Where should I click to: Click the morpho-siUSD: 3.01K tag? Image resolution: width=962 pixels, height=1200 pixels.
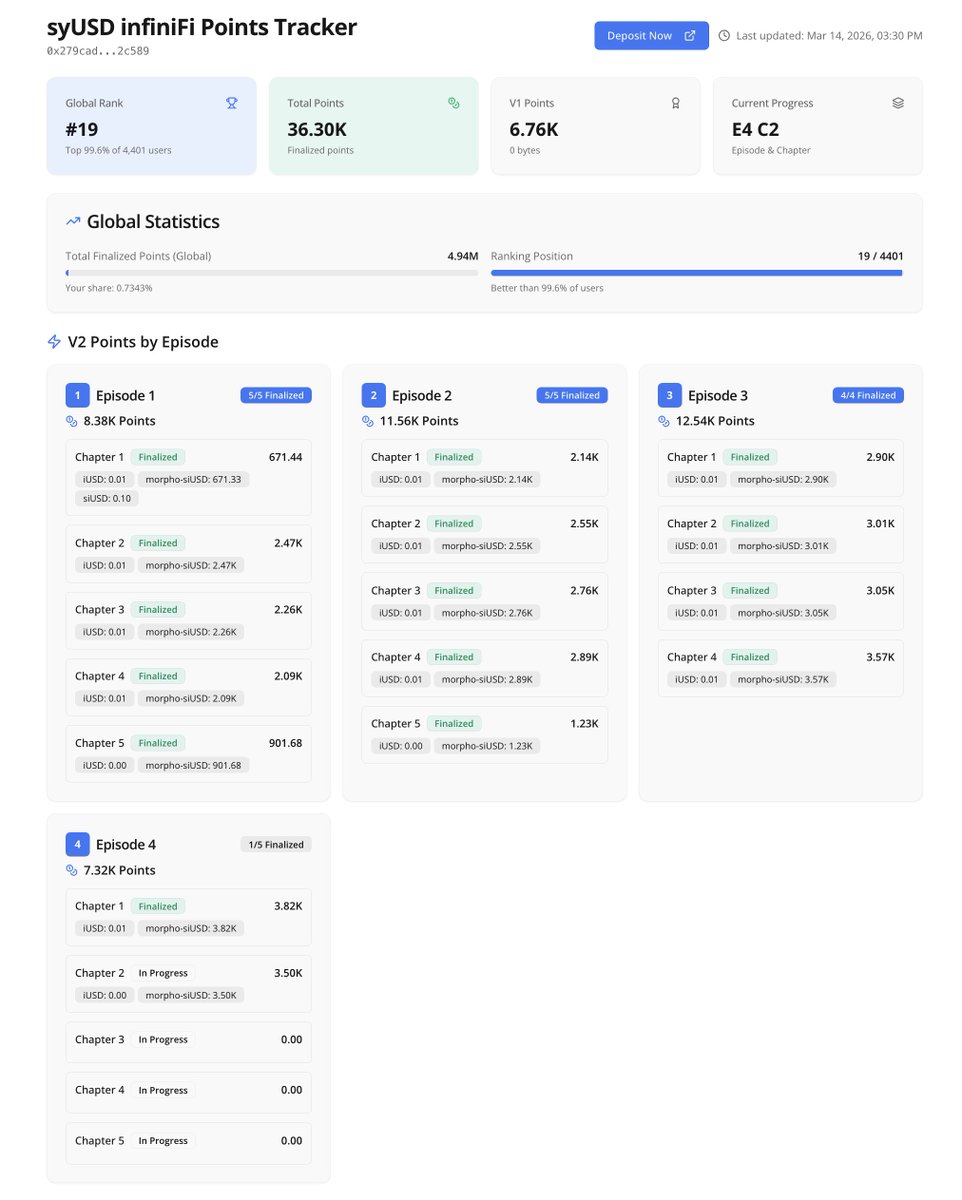[783, 546]
